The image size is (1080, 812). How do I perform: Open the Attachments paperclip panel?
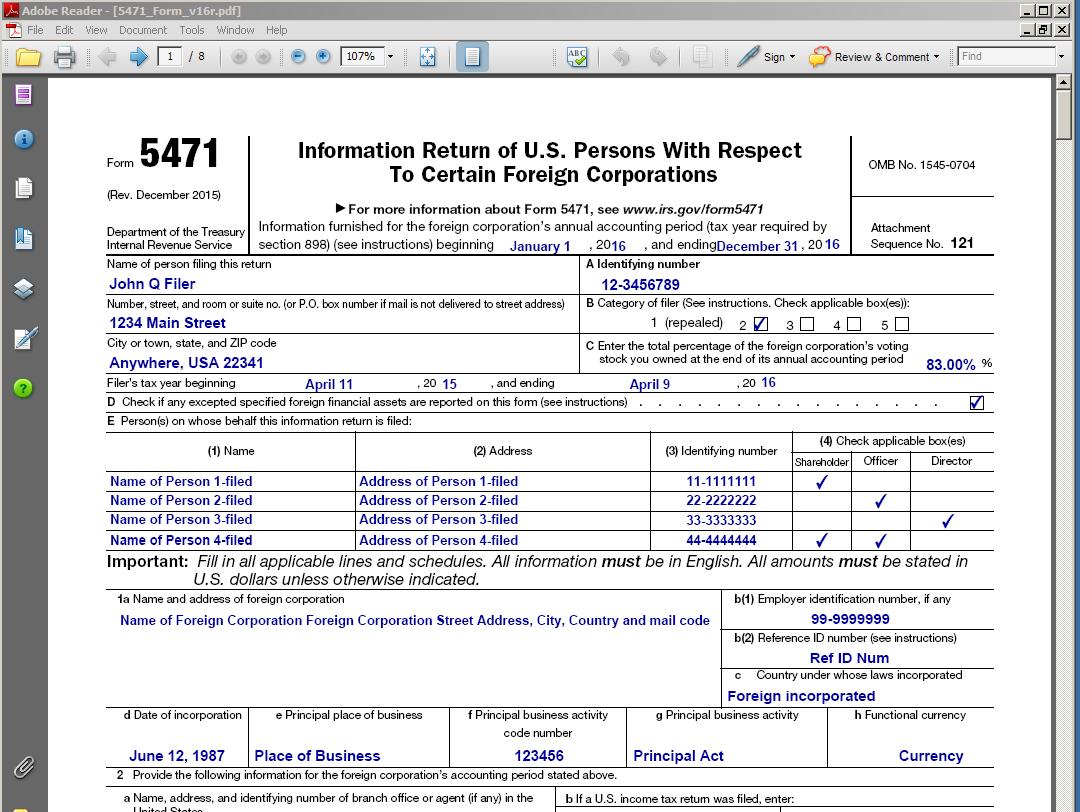(x=23, y=767)
